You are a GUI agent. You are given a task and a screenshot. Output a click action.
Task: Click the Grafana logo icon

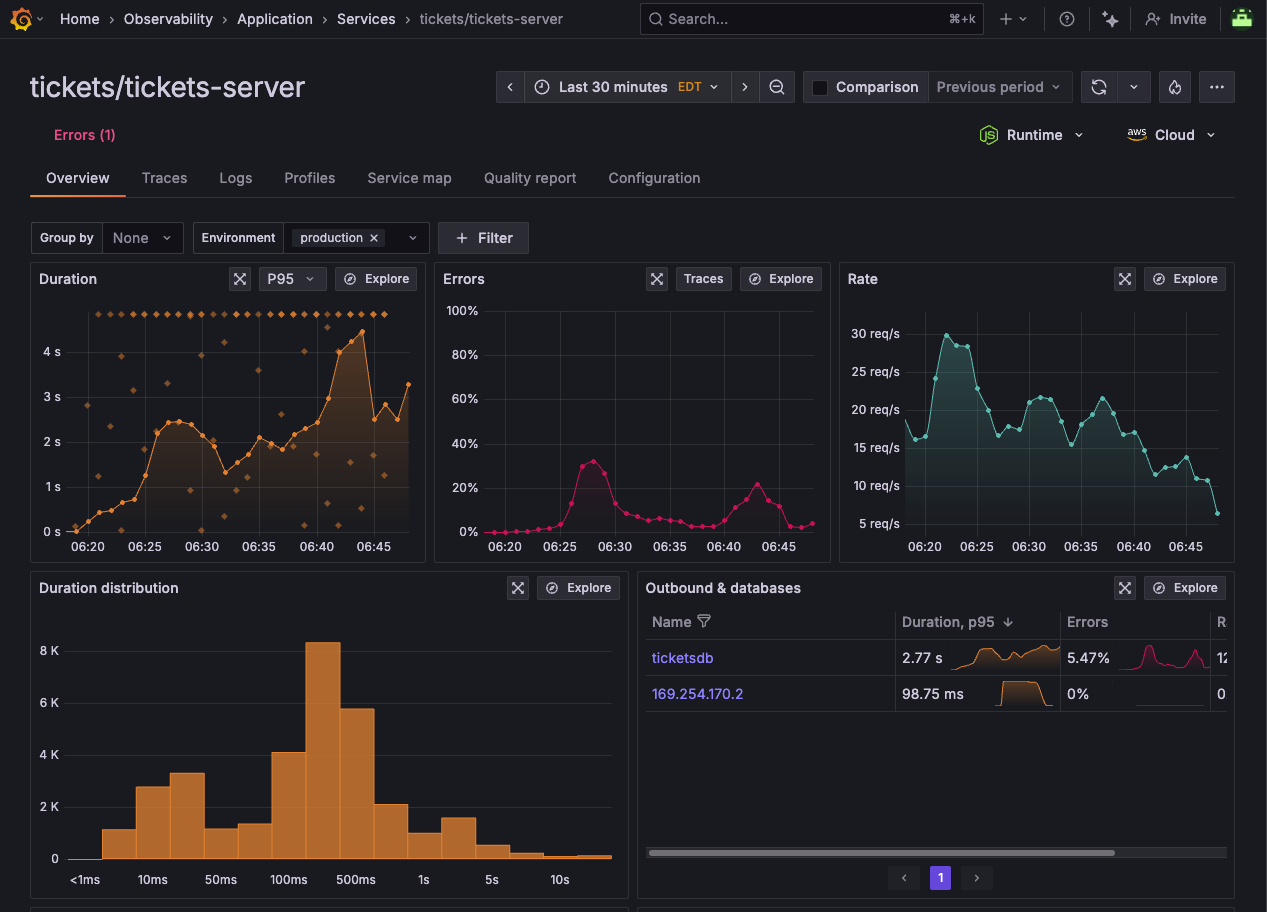tap(21, 19)
